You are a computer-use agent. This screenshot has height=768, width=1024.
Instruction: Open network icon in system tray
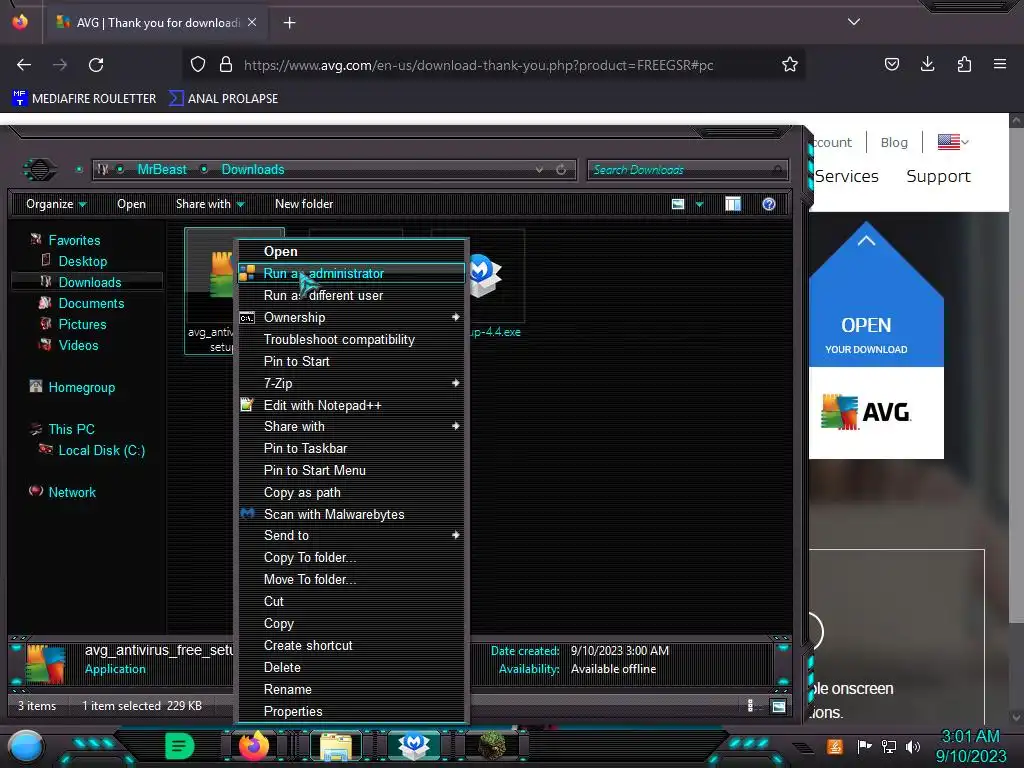pos(888,746)
